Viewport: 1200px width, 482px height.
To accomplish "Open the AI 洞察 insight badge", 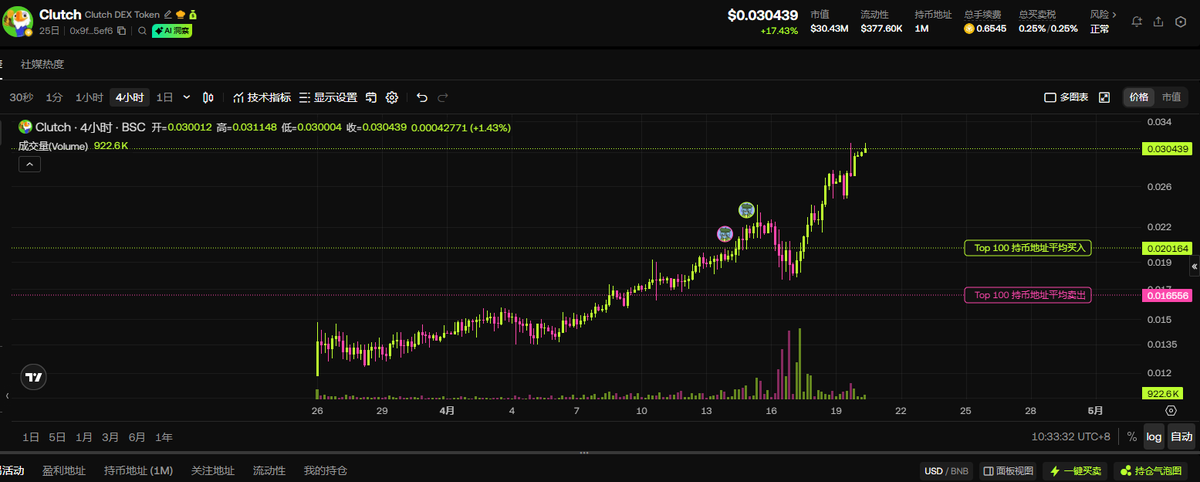I will pyautogui.click(x=172, y=31).
